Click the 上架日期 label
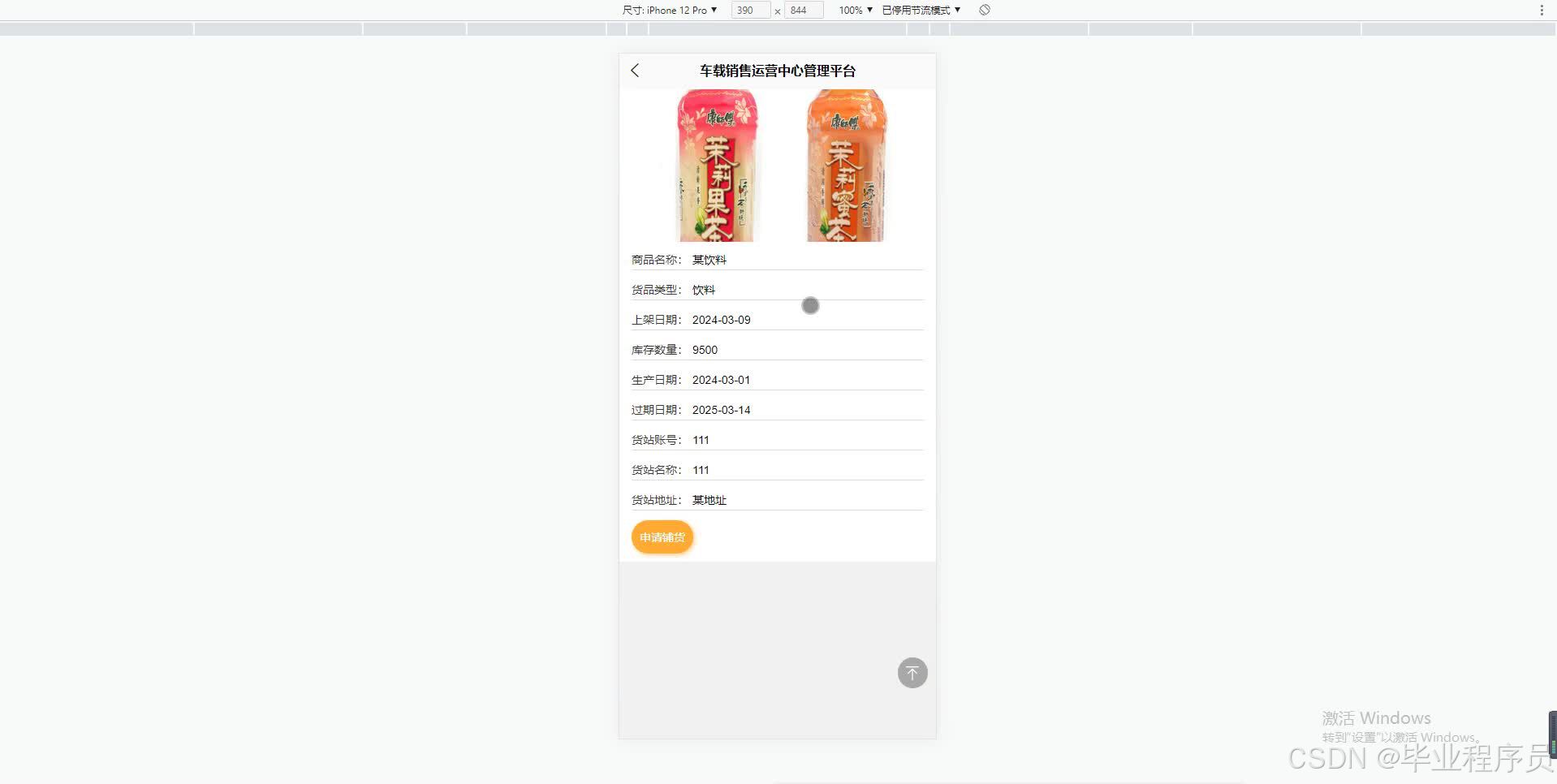This screenshot has height=784, width=1557. pyautogui.click(x=657, y=320)
